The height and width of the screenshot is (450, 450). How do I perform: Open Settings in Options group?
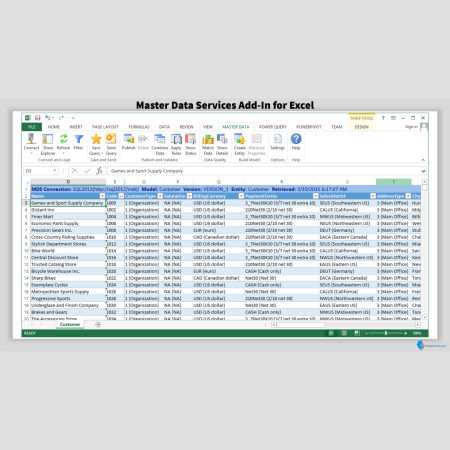click(277, 142)
